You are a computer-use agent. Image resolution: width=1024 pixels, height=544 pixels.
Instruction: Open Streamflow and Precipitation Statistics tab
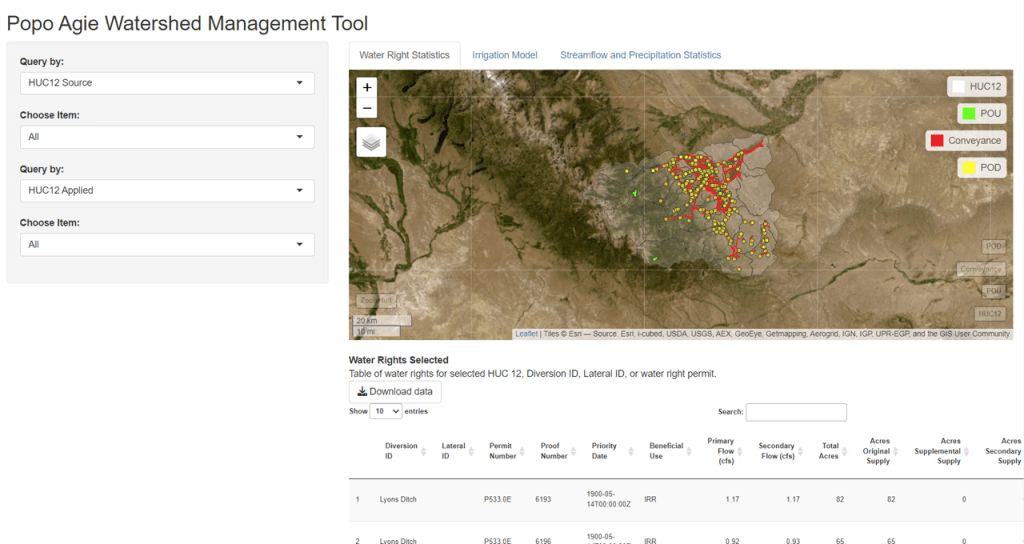pos(640,55)
